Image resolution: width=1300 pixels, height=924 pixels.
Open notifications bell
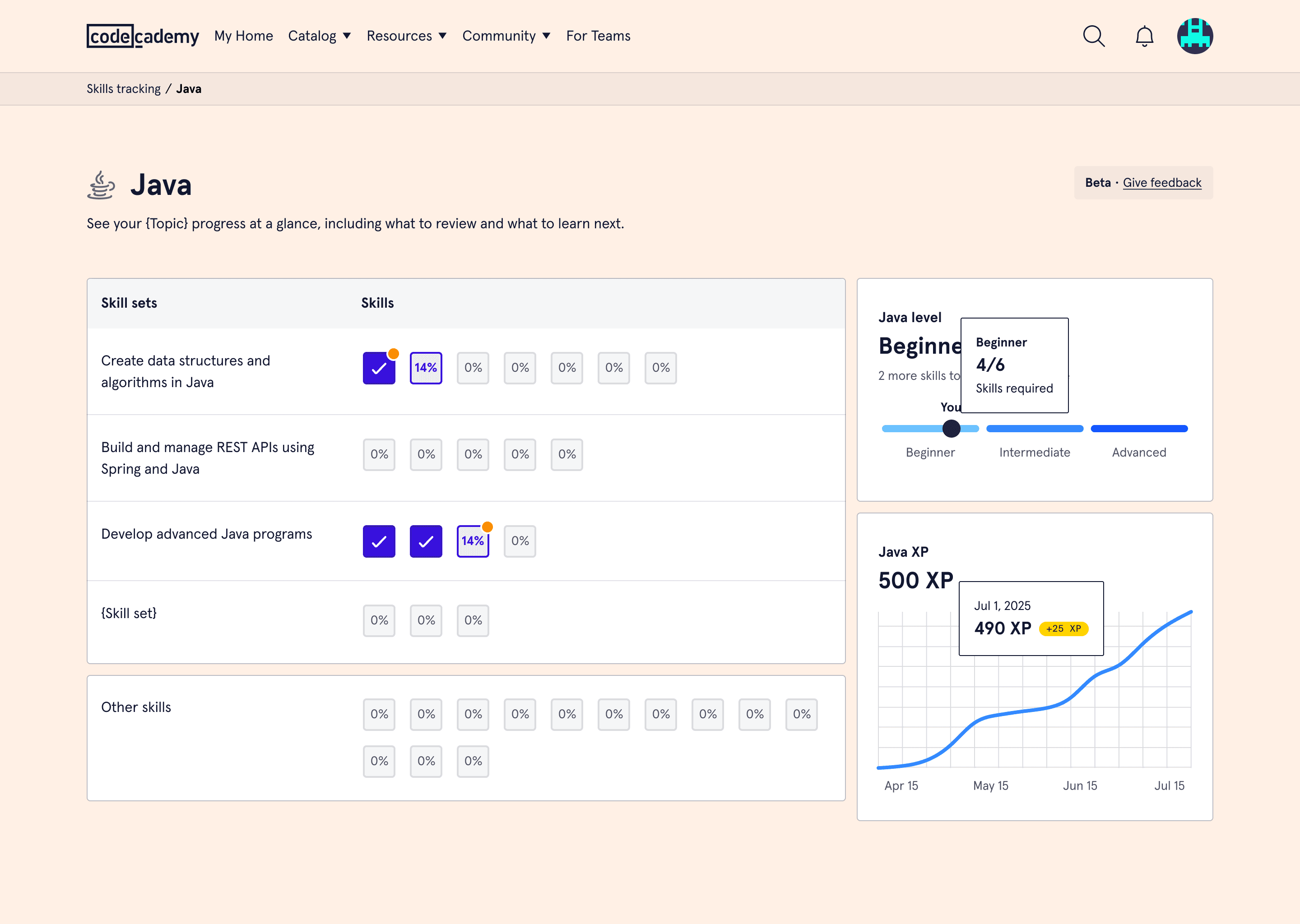1144,37
